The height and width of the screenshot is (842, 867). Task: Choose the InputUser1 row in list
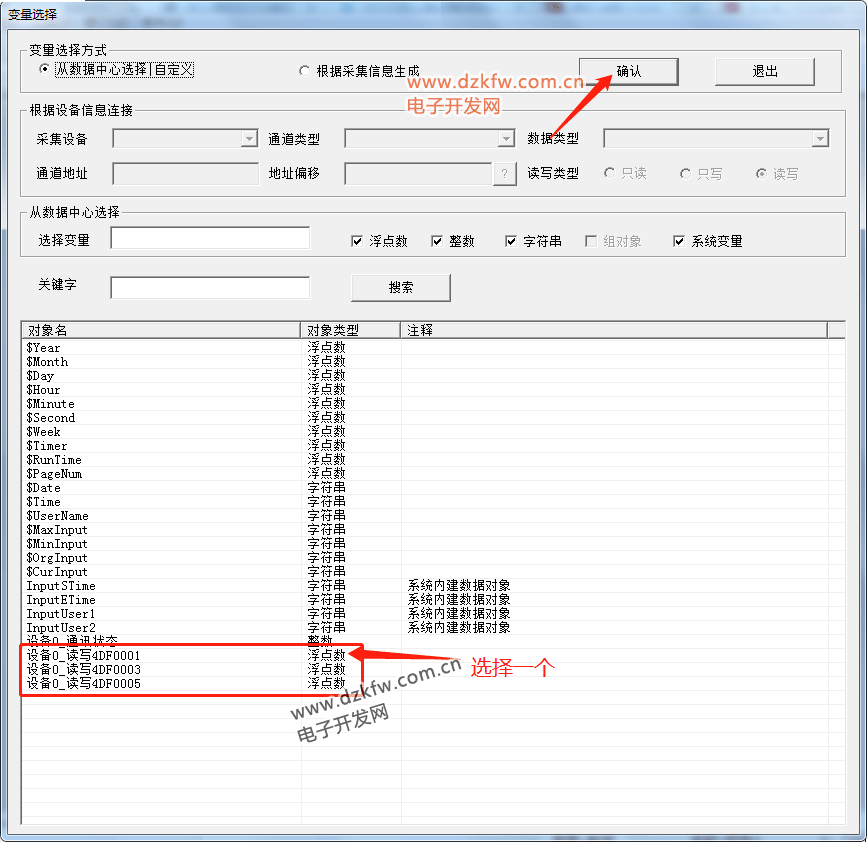[61, 614]
